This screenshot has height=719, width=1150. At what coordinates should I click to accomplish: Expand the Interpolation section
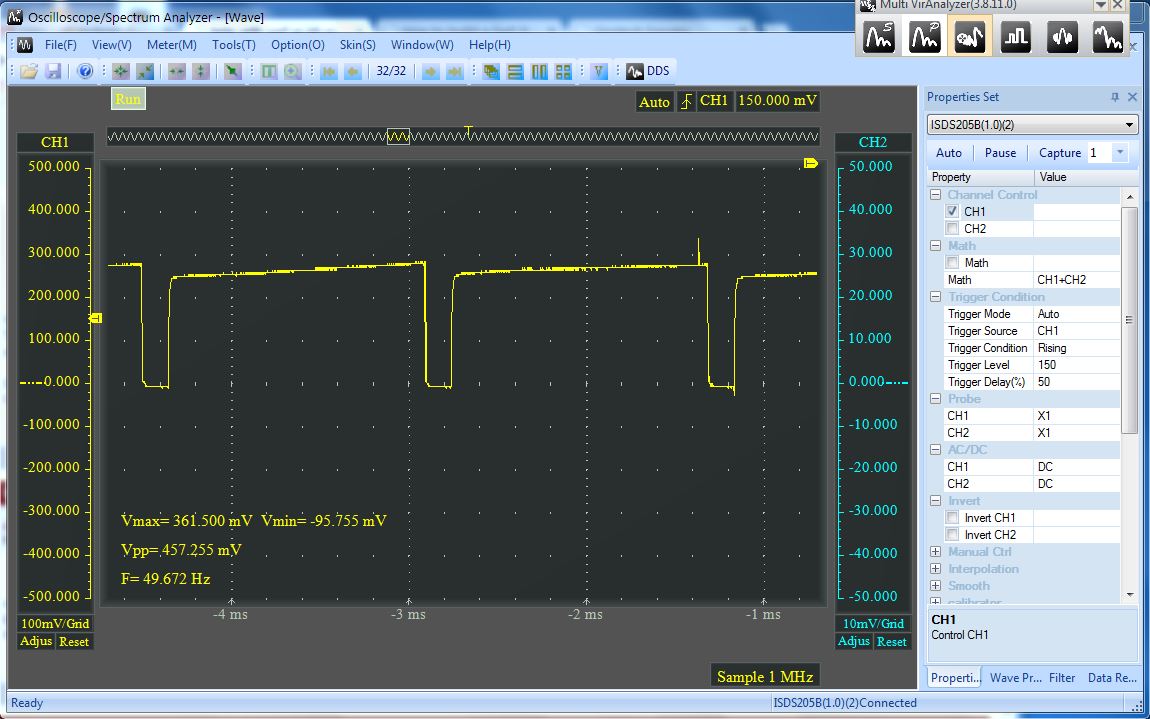pos(935,569)
